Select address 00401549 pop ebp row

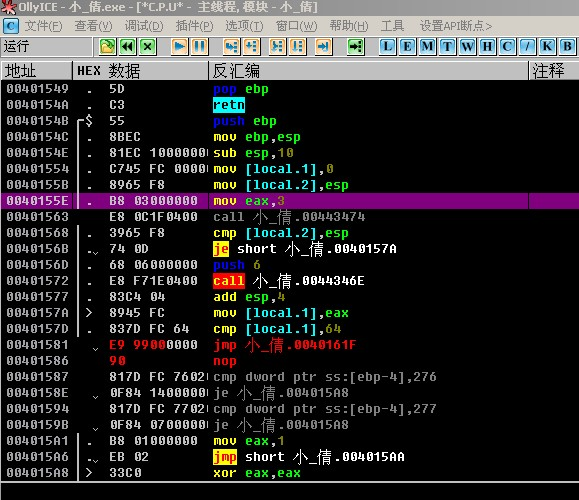click(290, 89)
